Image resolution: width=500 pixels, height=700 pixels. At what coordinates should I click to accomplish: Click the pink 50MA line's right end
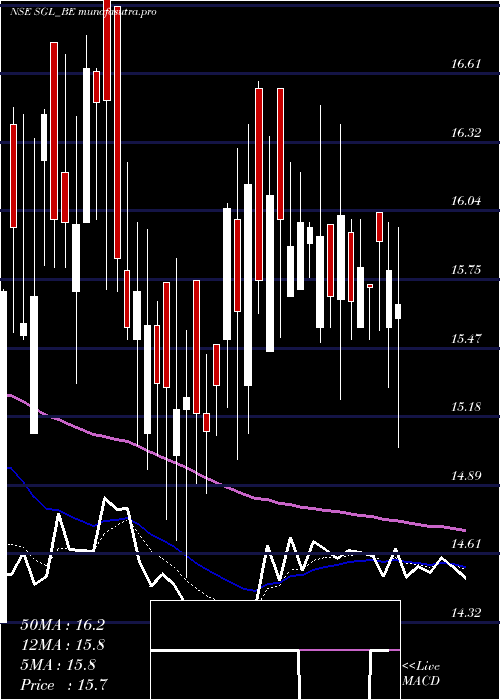(x=463, y=530)
